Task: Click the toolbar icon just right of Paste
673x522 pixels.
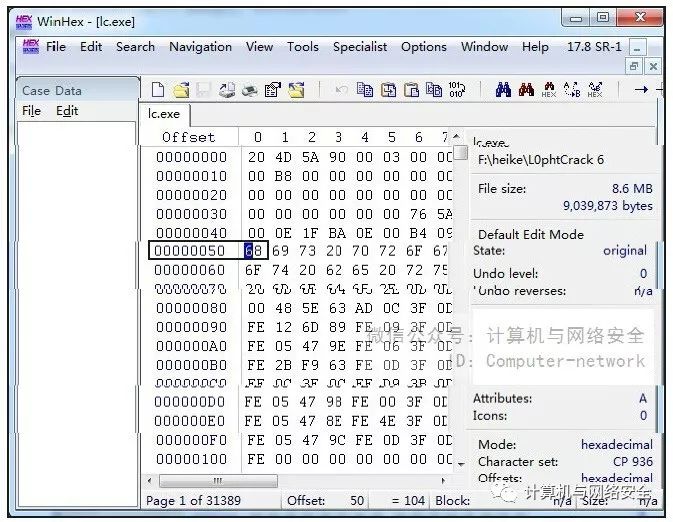Action: (x=434, y=90)
